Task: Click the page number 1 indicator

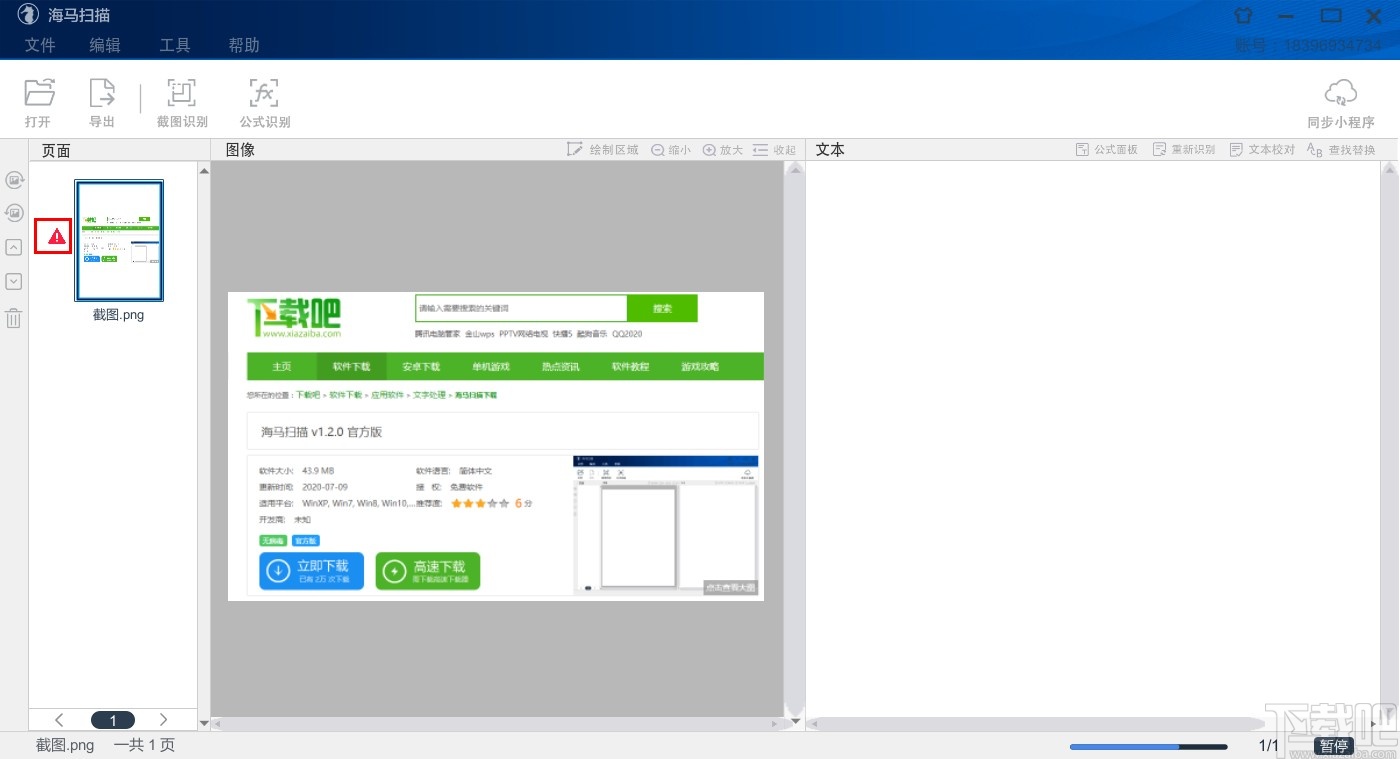Action: pyautogui.click(x=113, y=720)
